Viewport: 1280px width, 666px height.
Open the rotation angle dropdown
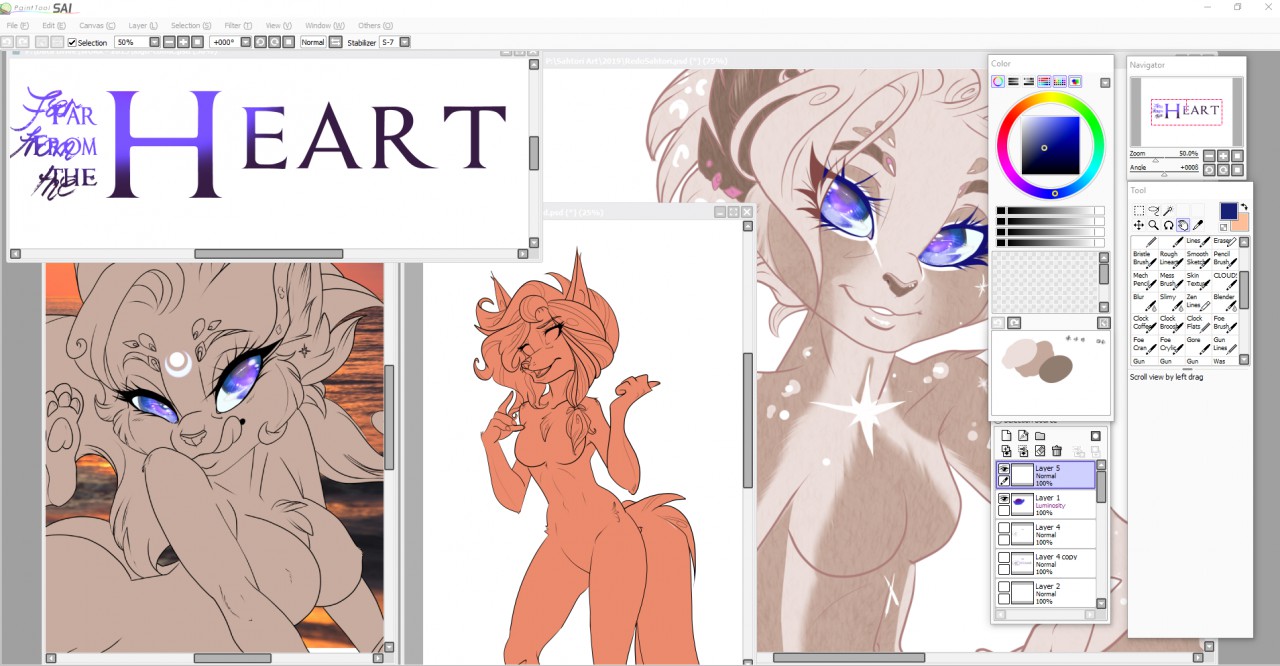[245, 42]
